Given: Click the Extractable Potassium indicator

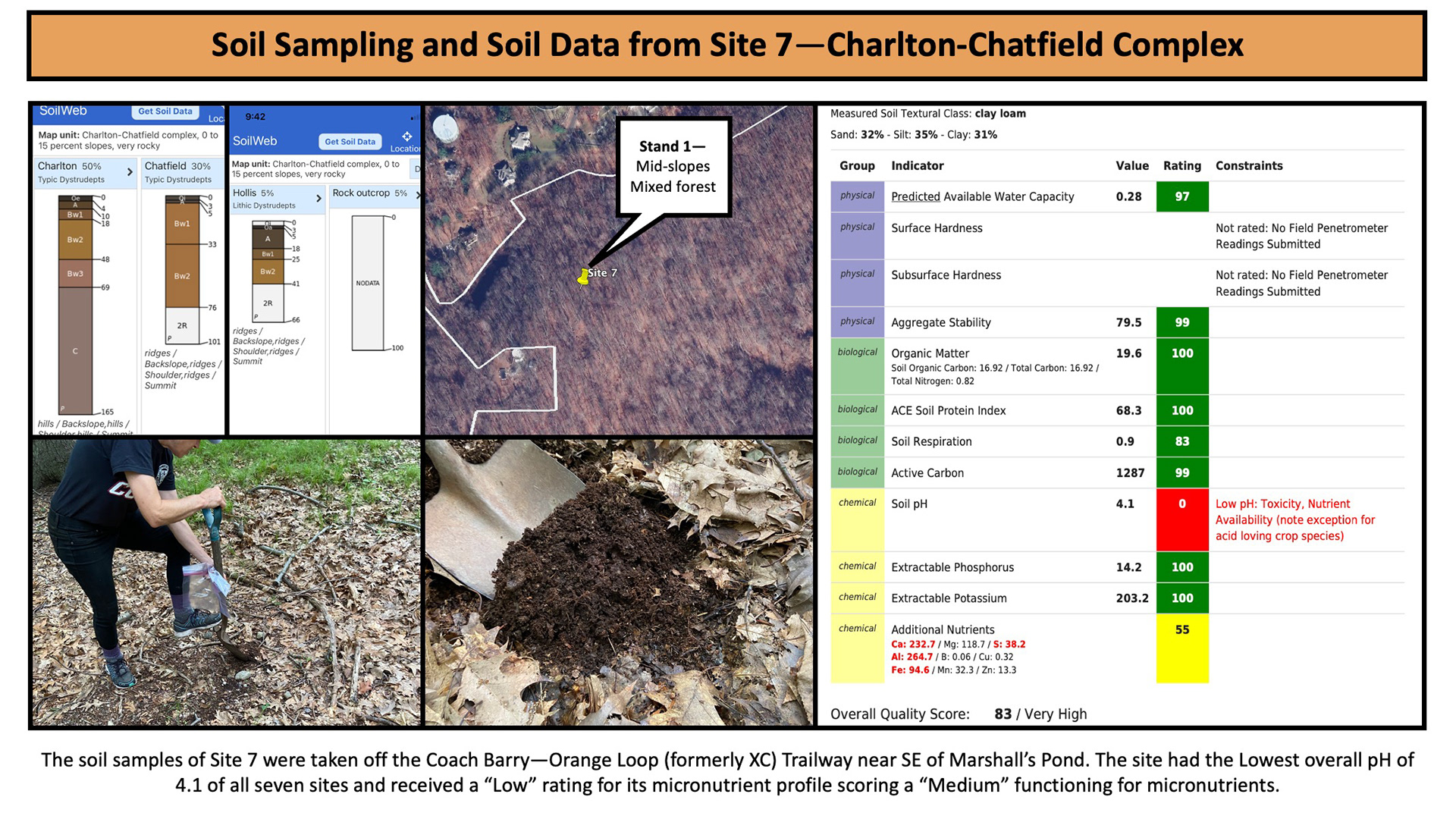Looking at the screenshot, I should pos(949,598).
